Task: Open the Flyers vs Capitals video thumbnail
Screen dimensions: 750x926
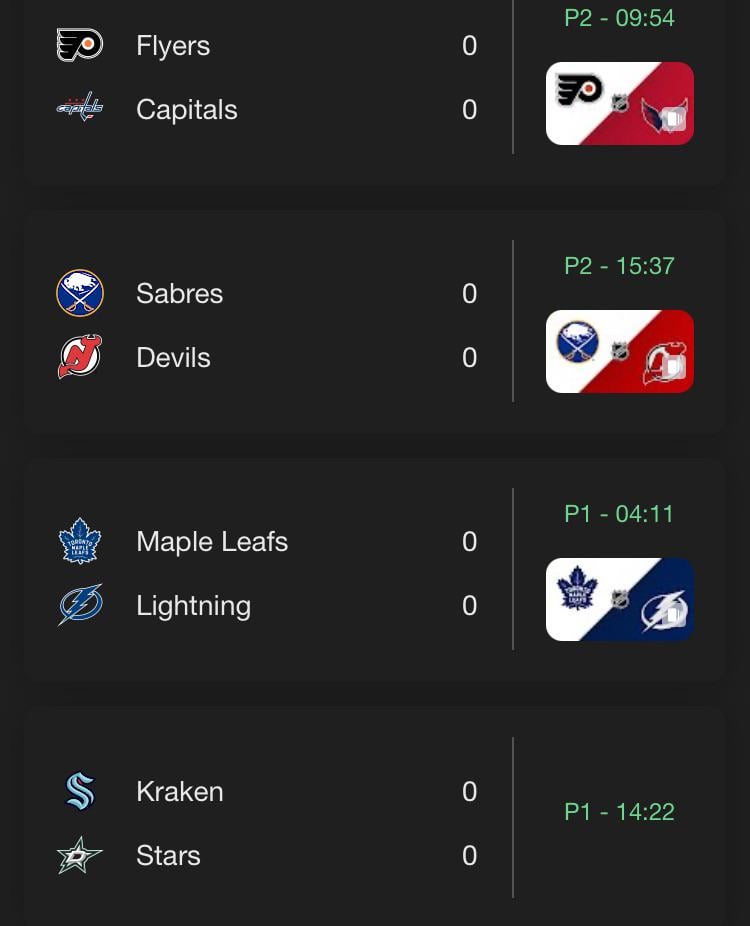Action: [x=620, y=104]
